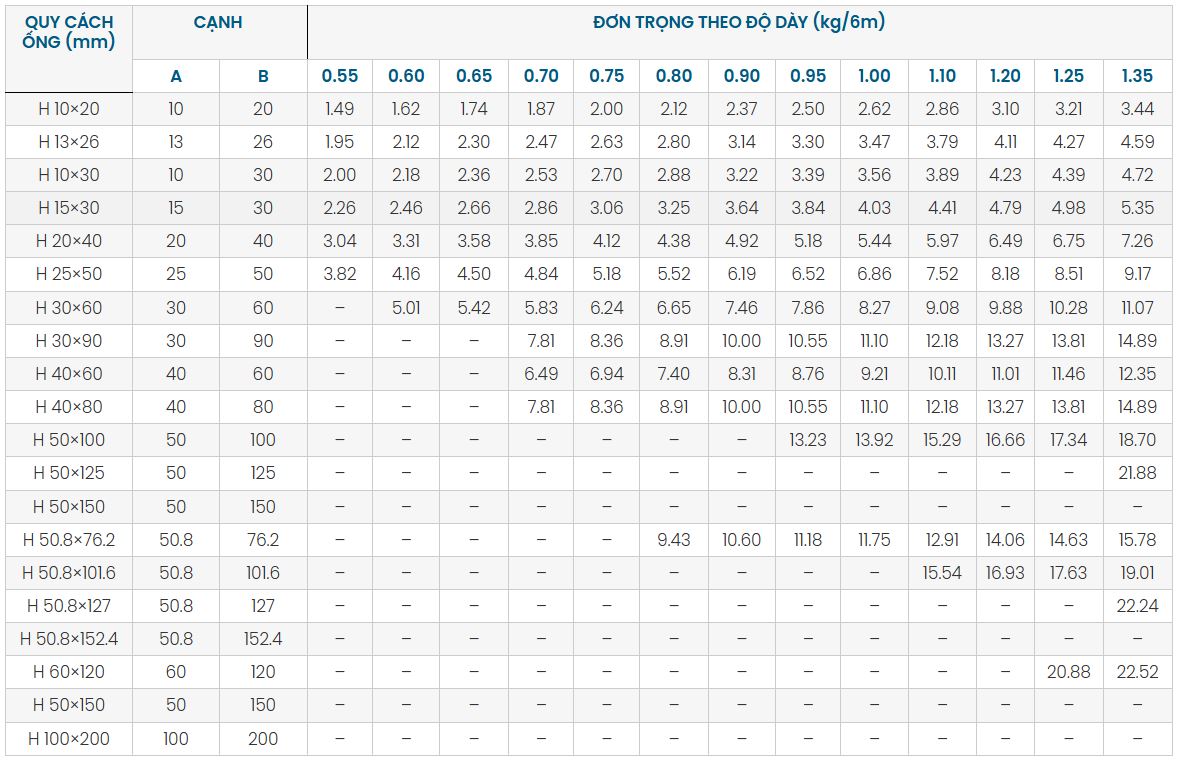This screenshot has width=1179, height=761.
Task: Click value 4.72 in the H 10×30 row
Action: [1137, 175]
